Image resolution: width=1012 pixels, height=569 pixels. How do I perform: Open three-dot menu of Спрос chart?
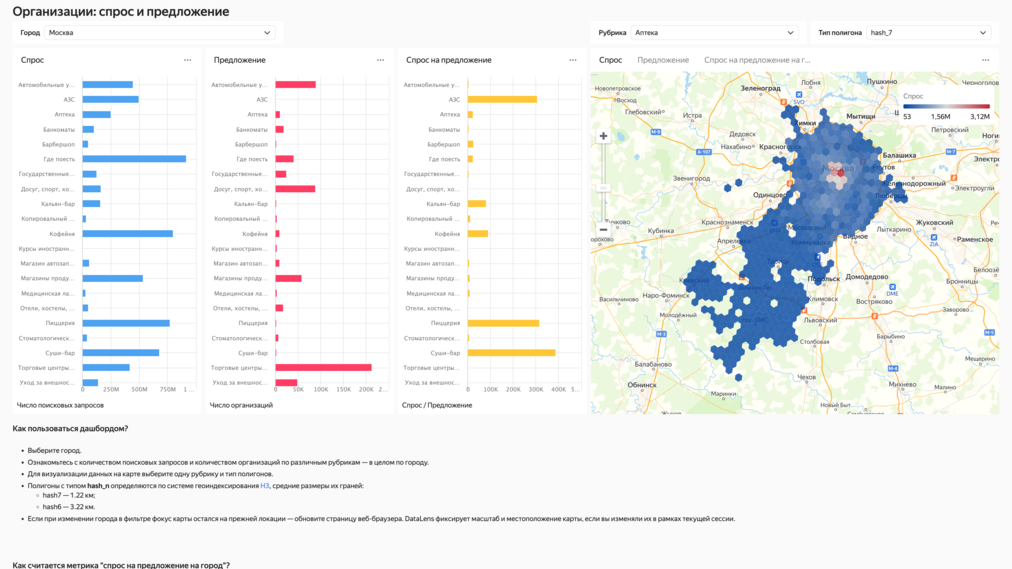(x=187, y=60)
